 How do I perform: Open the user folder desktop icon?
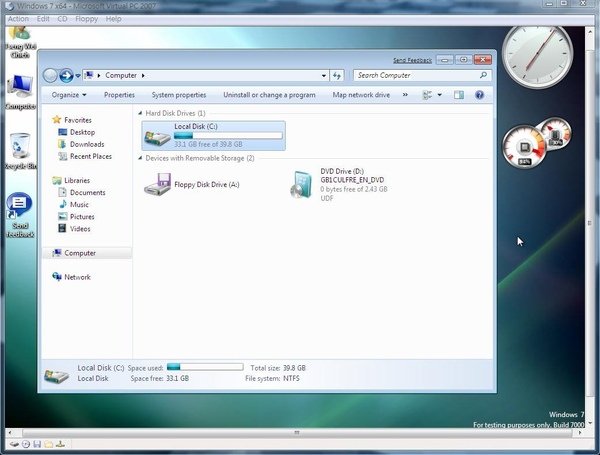click(x=20, y=42)
